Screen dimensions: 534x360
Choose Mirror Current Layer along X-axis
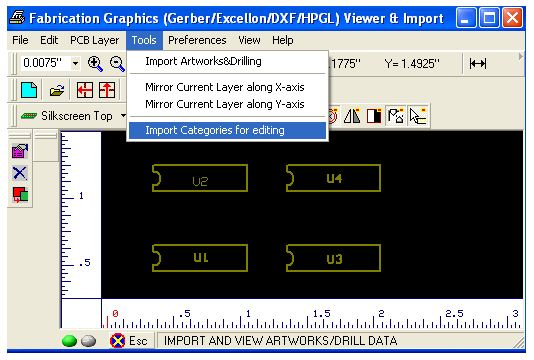point(225,87)
